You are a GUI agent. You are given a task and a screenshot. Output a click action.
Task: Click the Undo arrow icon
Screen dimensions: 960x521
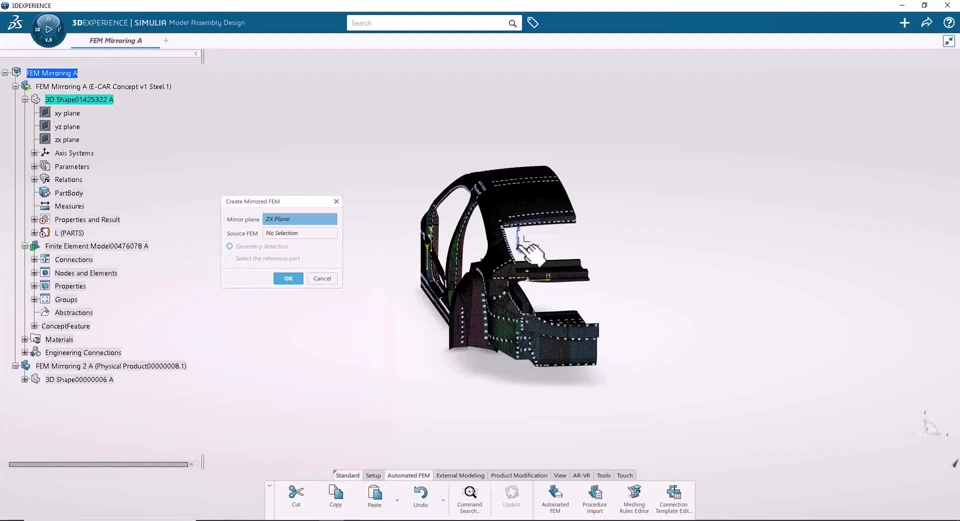click(421, 492)
